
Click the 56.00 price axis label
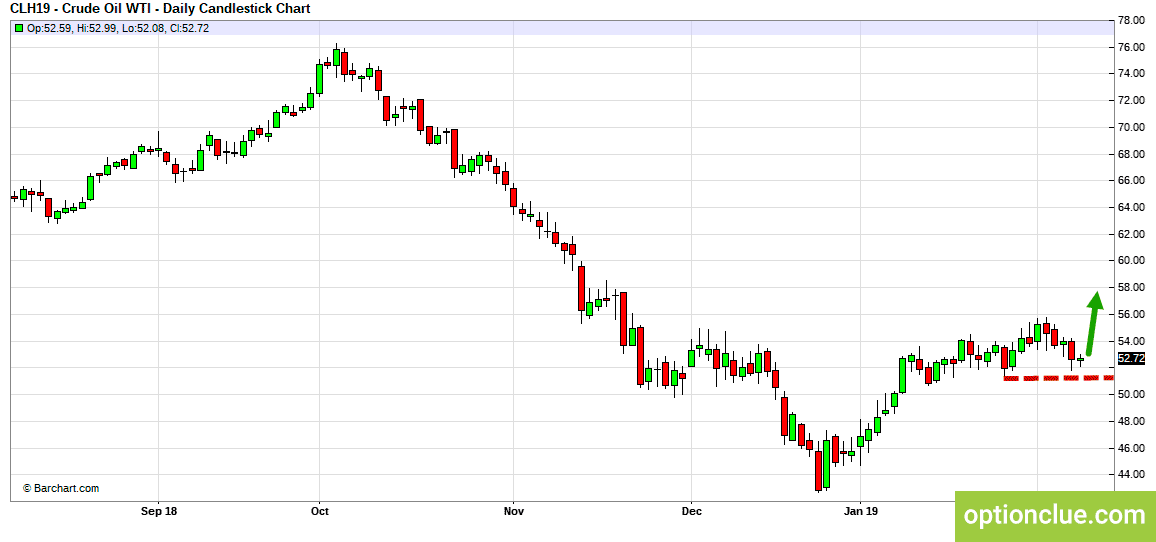click(1132, 314)
